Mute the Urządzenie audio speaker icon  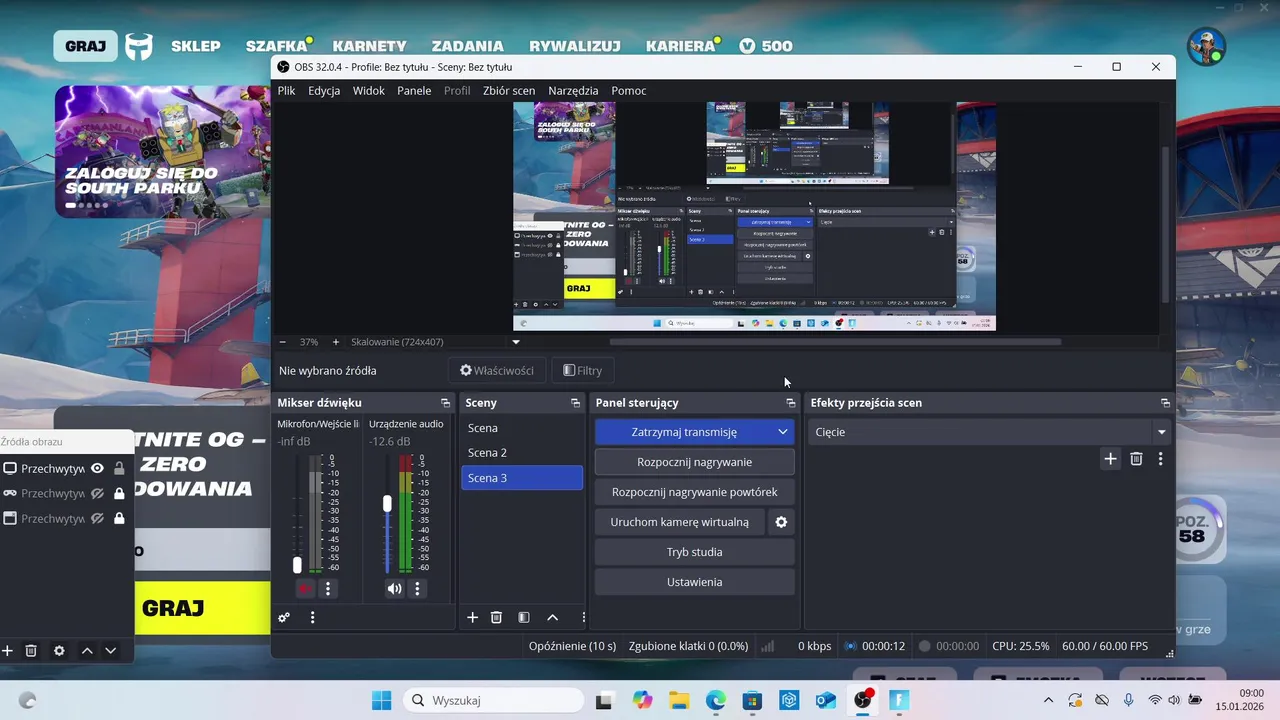395,589
